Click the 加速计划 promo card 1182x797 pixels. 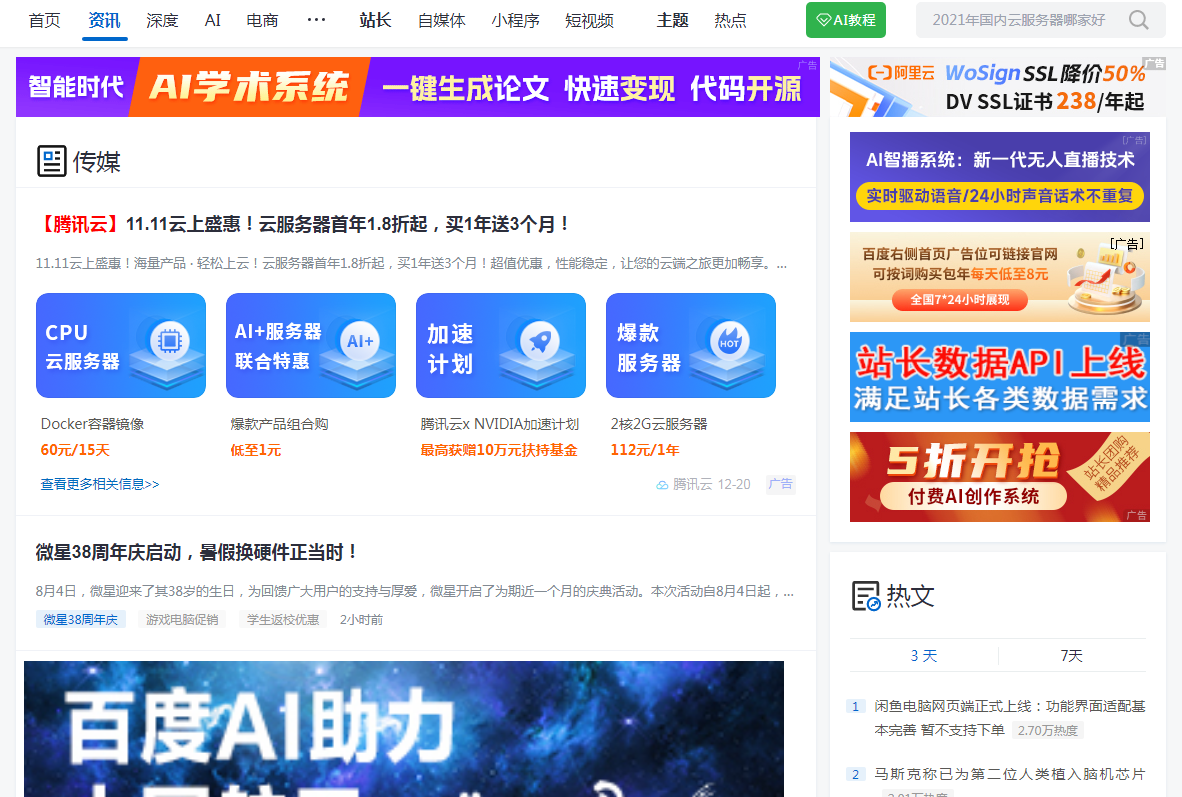click(x=501, y=345)
